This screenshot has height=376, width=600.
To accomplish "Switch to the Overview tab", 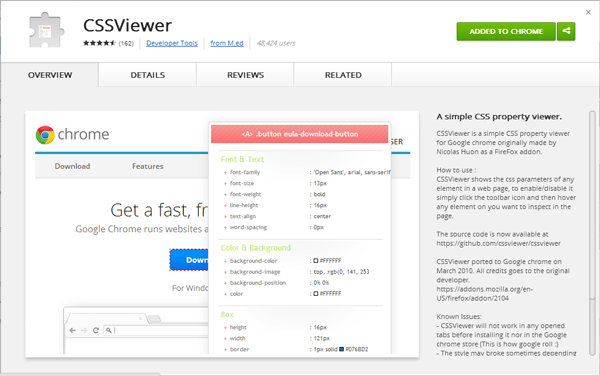I will pyautogui.click(x=50, y=75).
